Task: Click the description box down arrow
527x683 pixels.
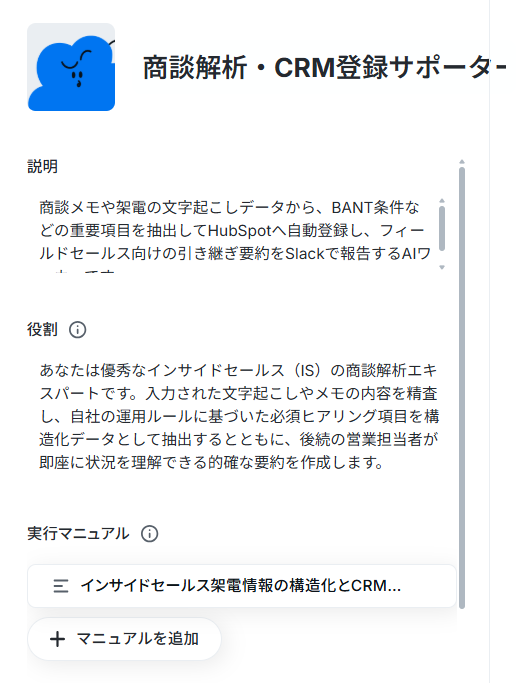Action: [x=442, y=267]
